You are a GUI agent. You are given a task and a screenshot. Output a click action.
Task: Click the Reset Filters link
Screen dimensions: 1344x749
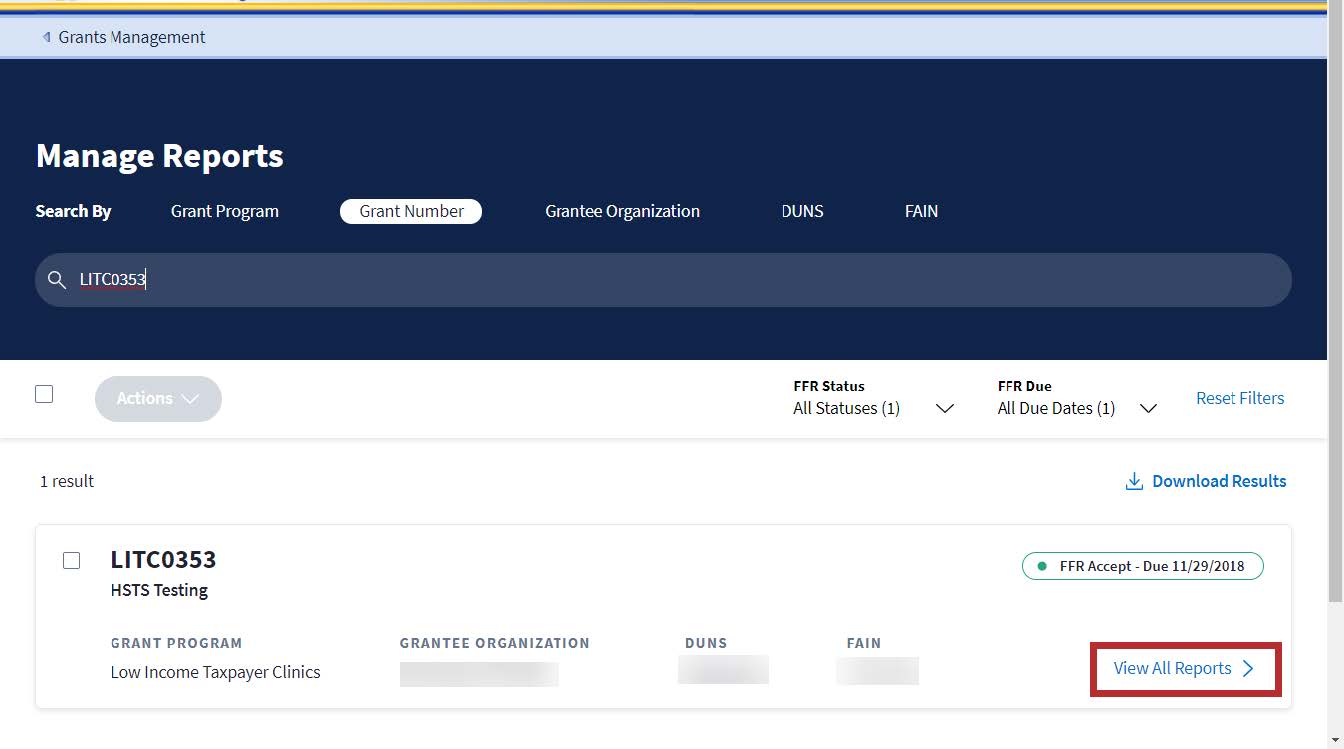point(1240,398)
